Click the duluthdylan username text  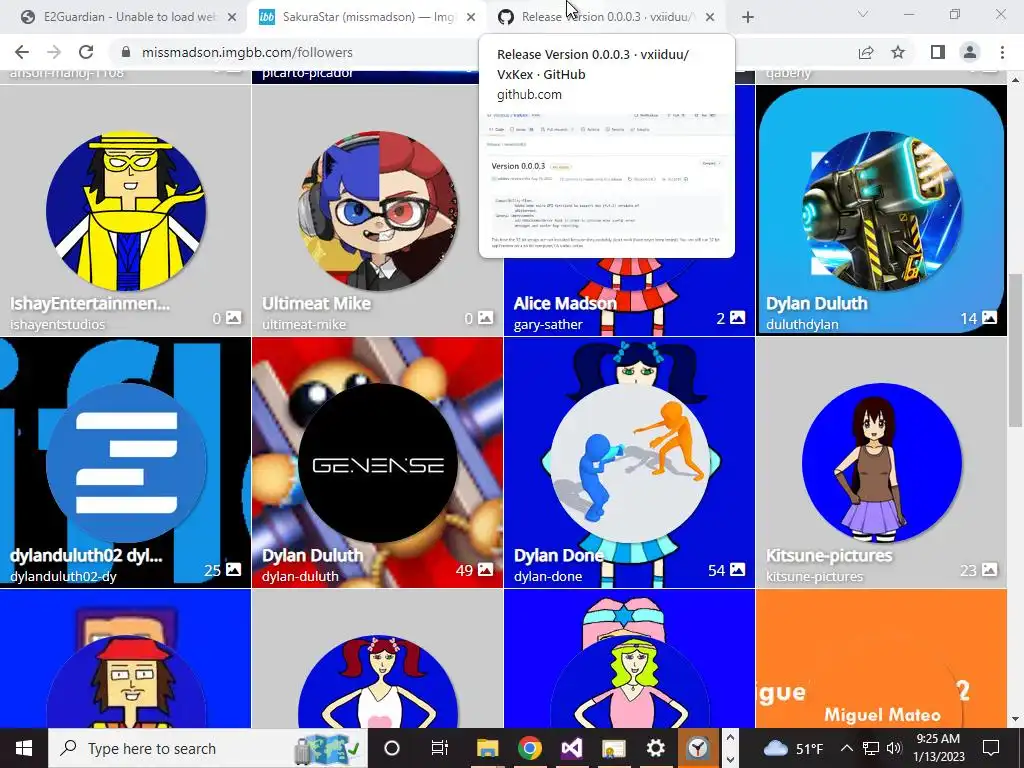[802, 325]
